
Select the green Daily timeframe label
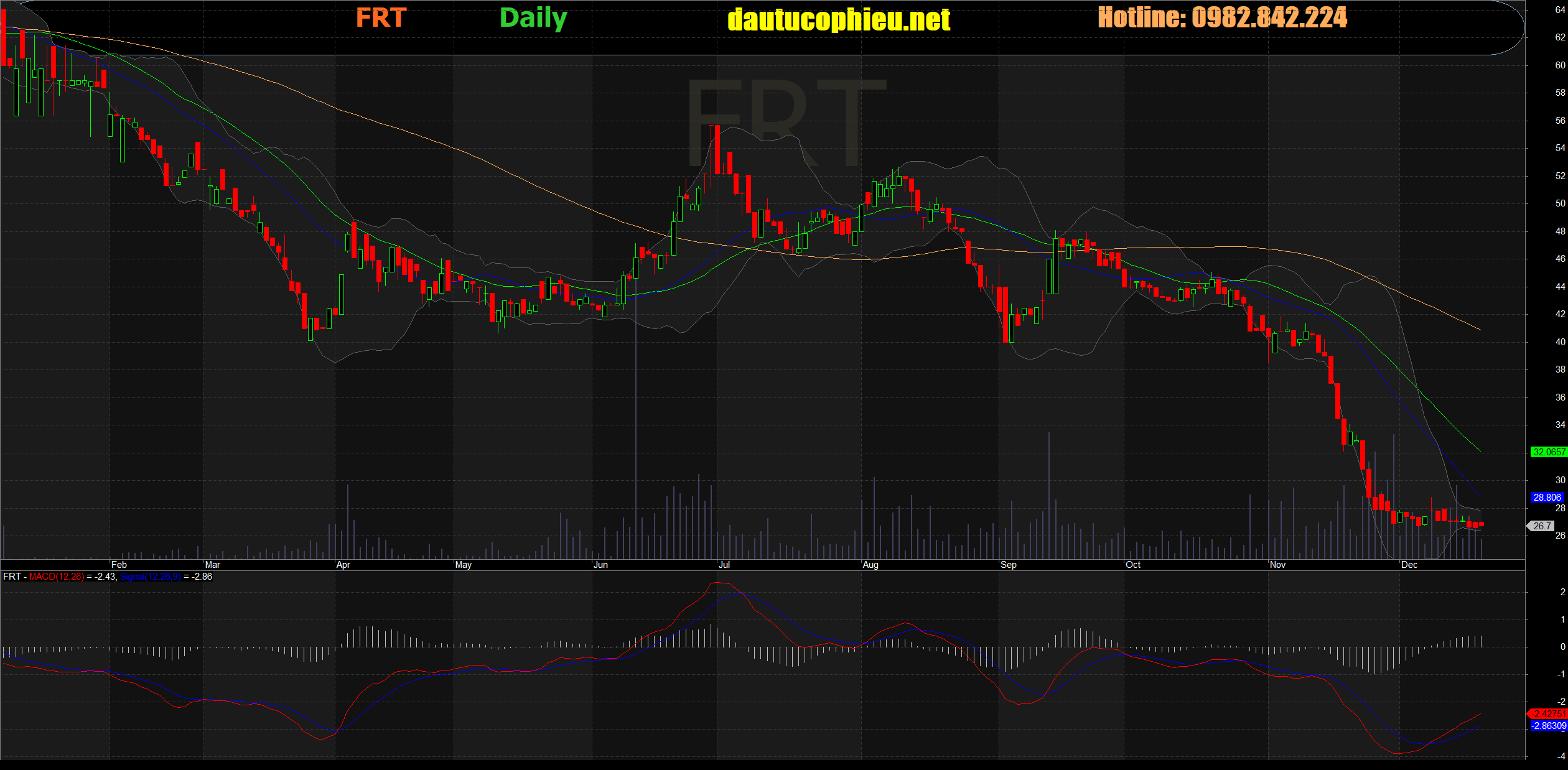[x=533, y=18]
